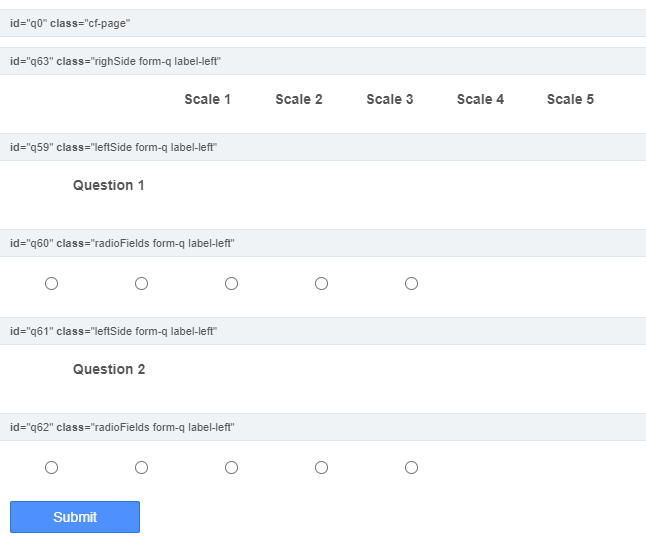Select the first radio under Question 1
646x554 pixels.
[x=51, y=283]
